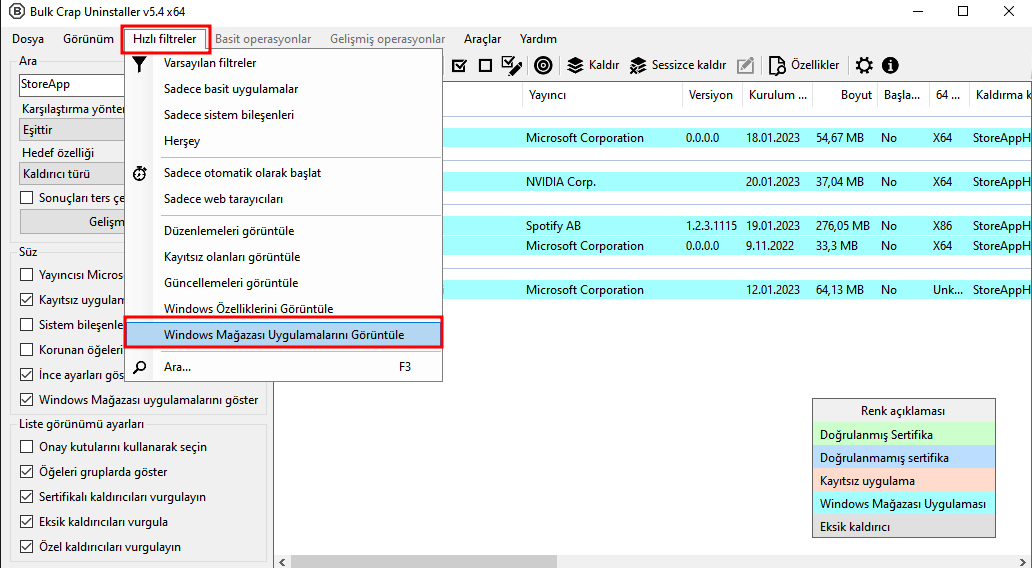This screenshot has width=1032, height=568.
Task: Select the NVIDIA Corp. row
Action: (x=736, y=182)
